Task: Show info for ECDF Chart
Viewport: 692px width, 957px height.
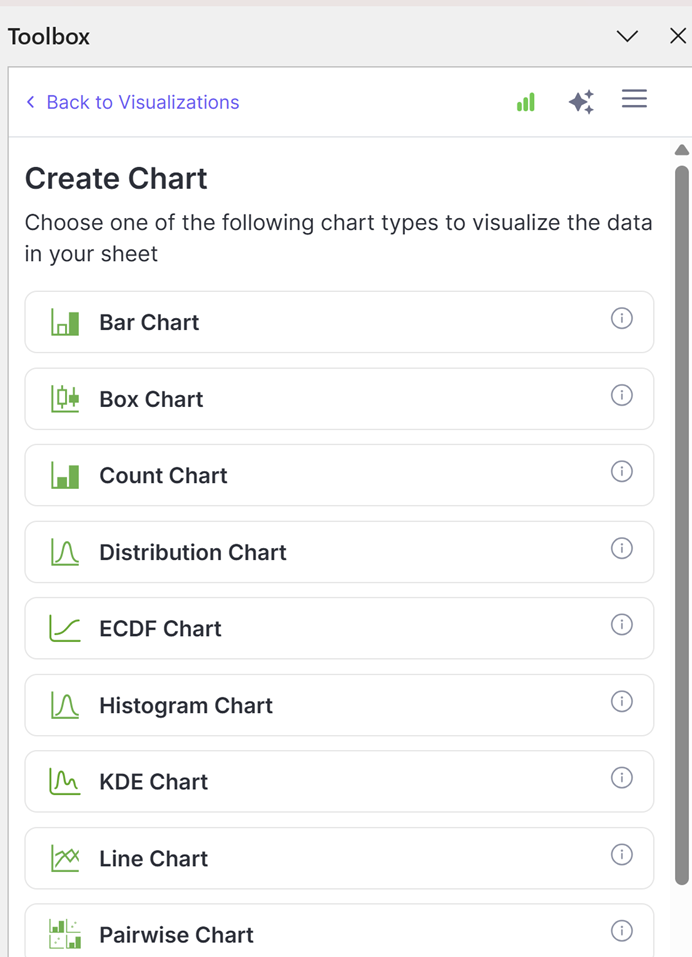Action: point(621,624)
